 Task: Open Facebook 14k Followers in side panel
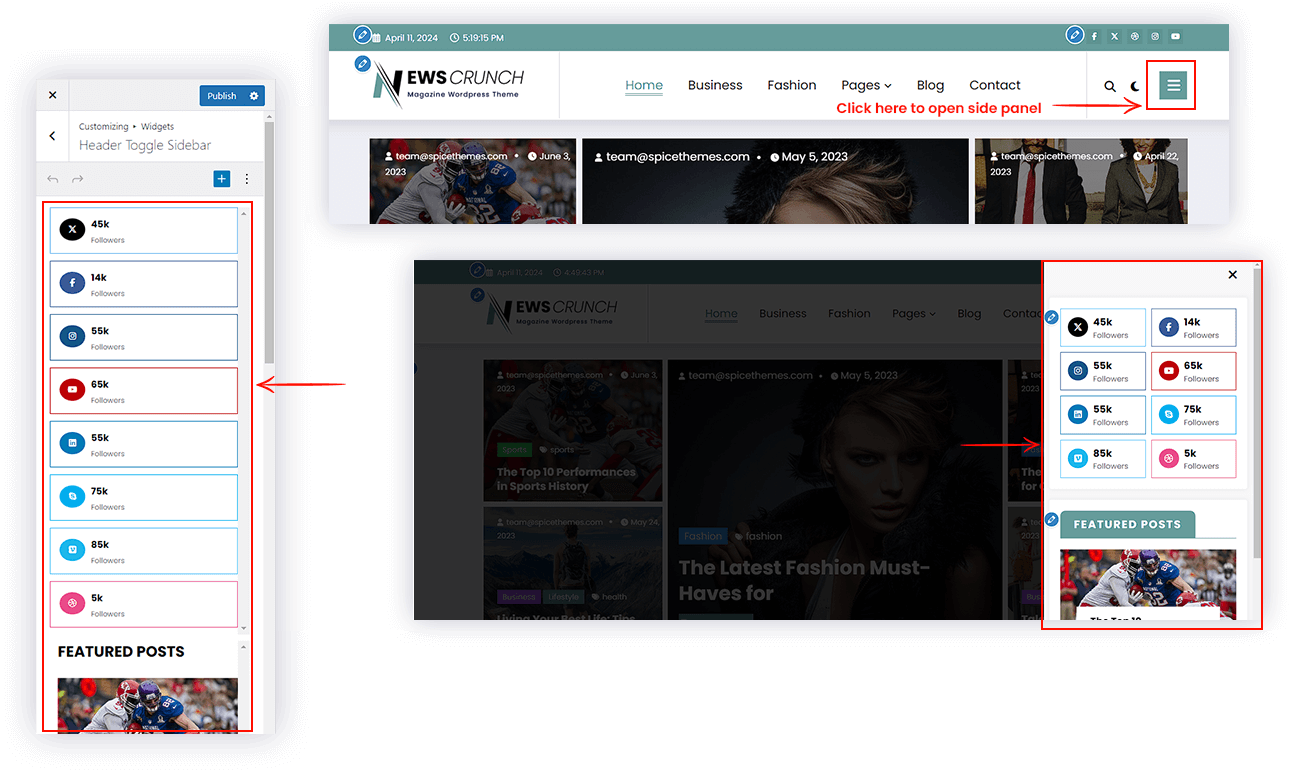tap(1194, 327)
